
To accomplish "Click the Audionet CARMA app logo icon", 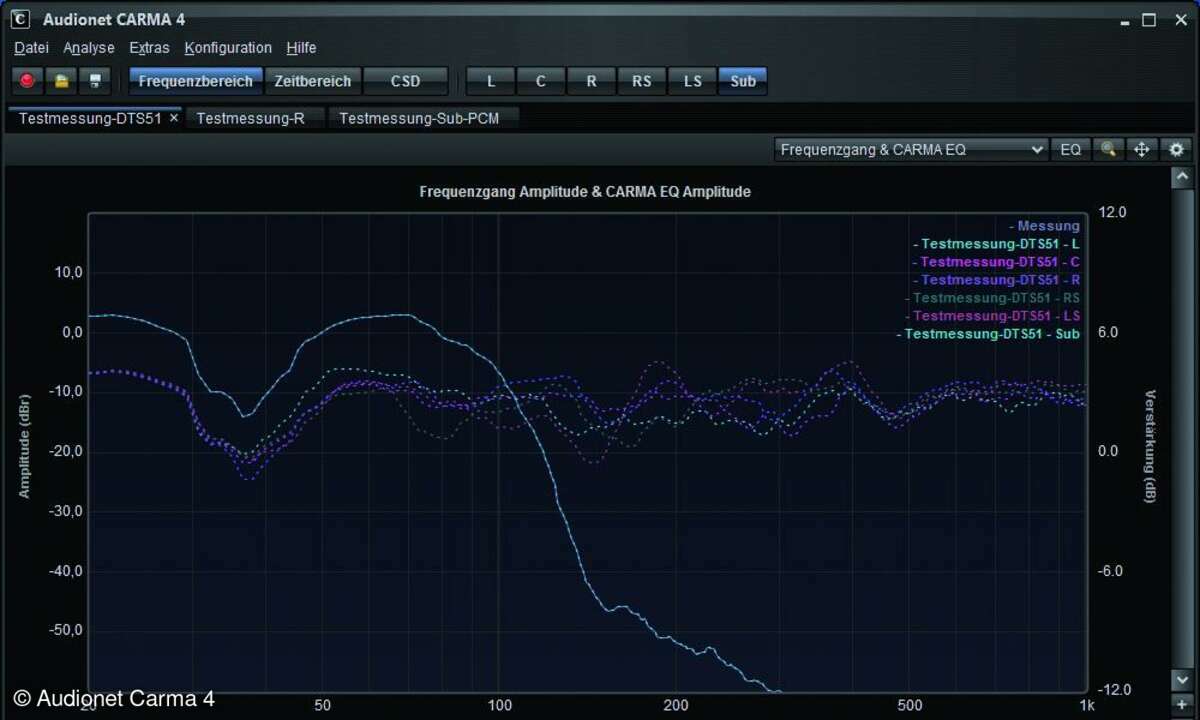I will tap(21, 19).
